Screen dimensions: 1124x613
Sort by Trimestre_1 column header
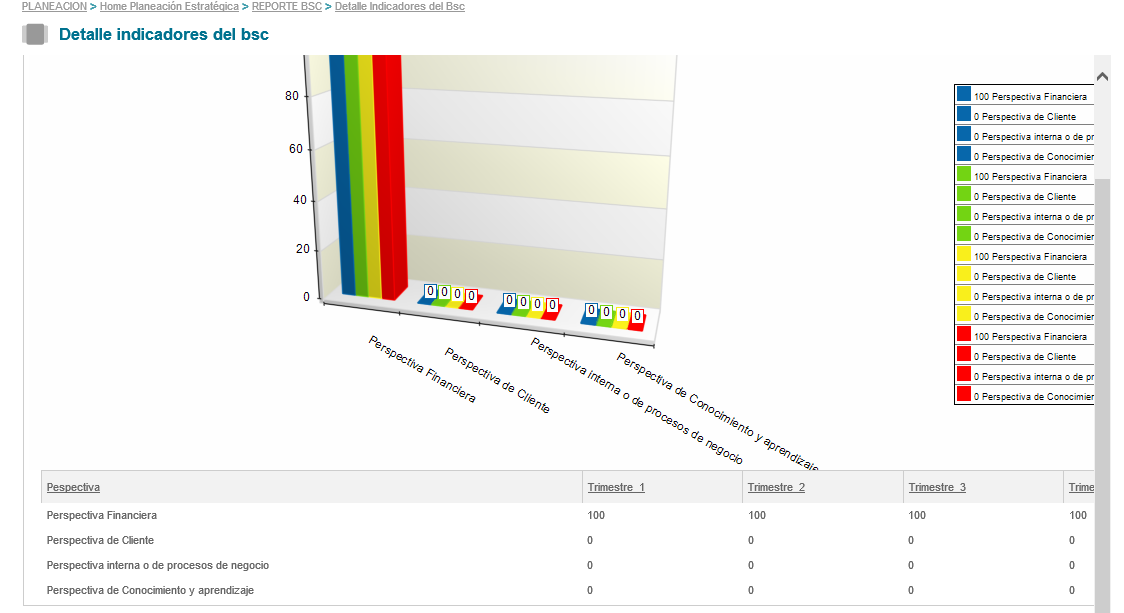coord(616,488)
